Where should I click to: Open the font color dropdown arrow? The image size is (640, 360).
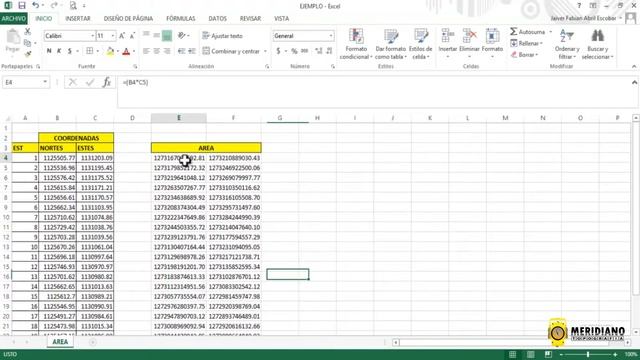coord(134,51)
